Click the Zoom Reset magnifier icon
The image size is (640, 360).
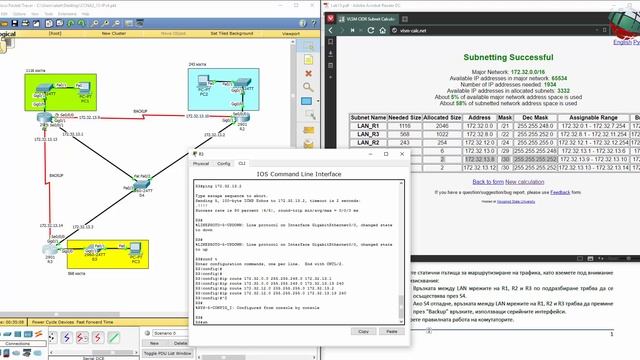105,23
